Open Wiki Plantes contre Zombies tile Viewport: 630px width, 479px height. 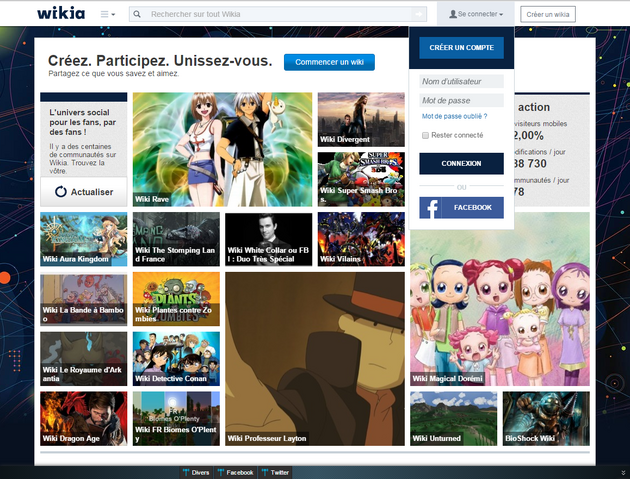point(176,299)
